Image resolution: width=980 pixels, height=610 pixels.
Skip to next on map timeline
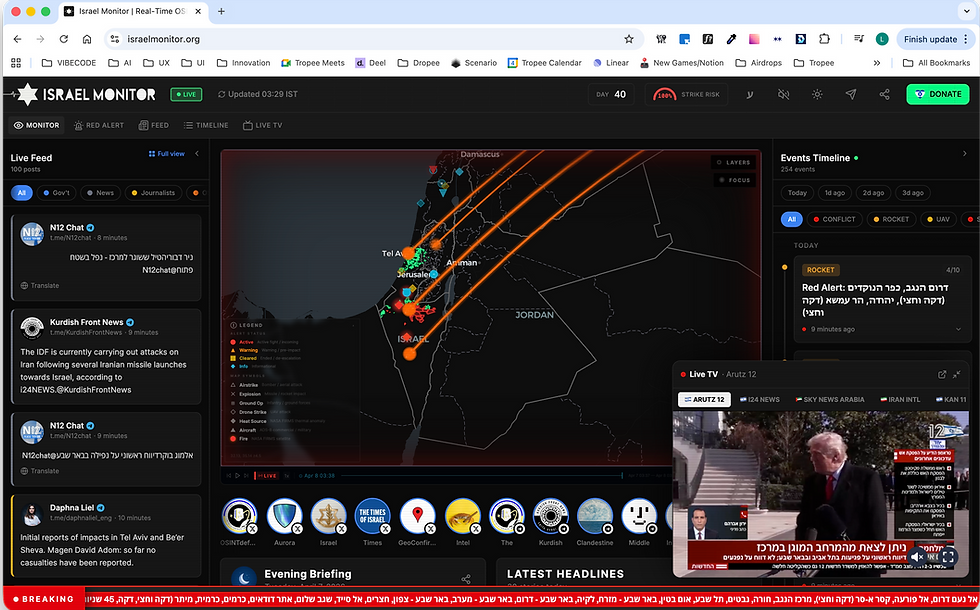[247, 476]
